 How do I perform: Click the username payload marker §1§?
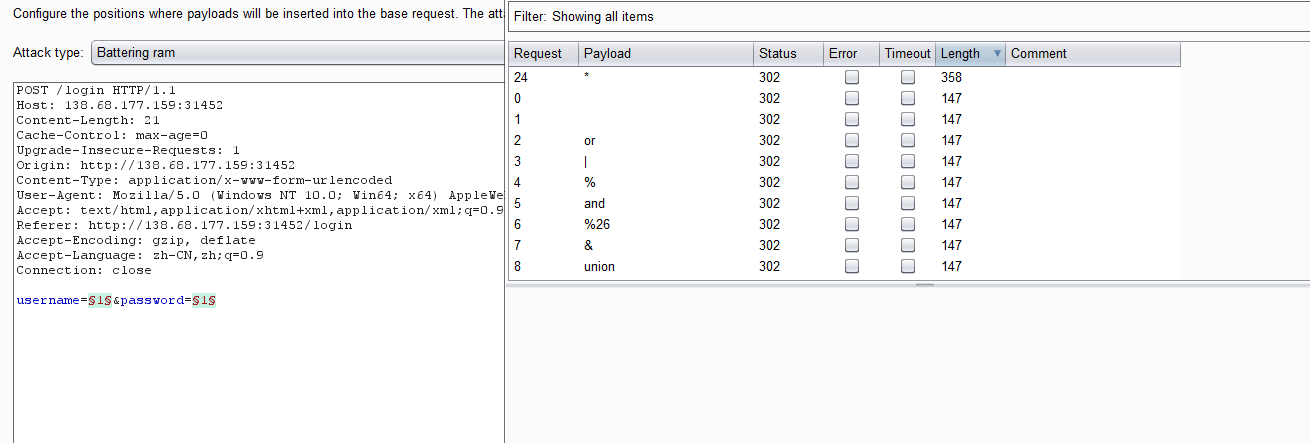tap(99, 300)
